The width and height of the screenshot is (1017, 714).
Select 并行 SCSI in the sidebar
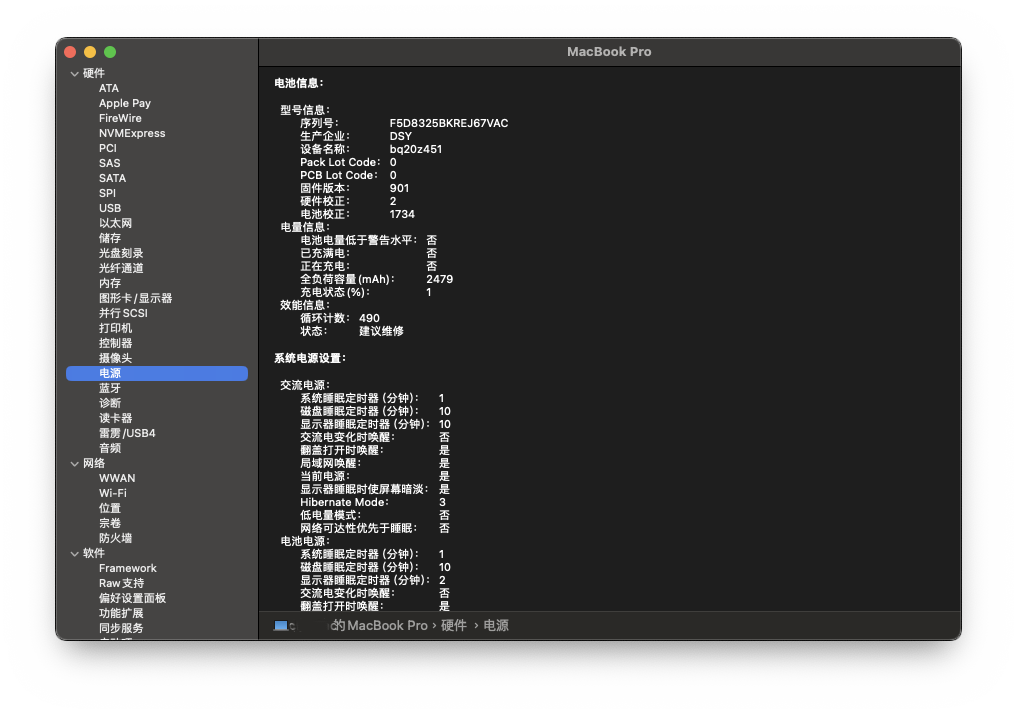click(123, 313)
